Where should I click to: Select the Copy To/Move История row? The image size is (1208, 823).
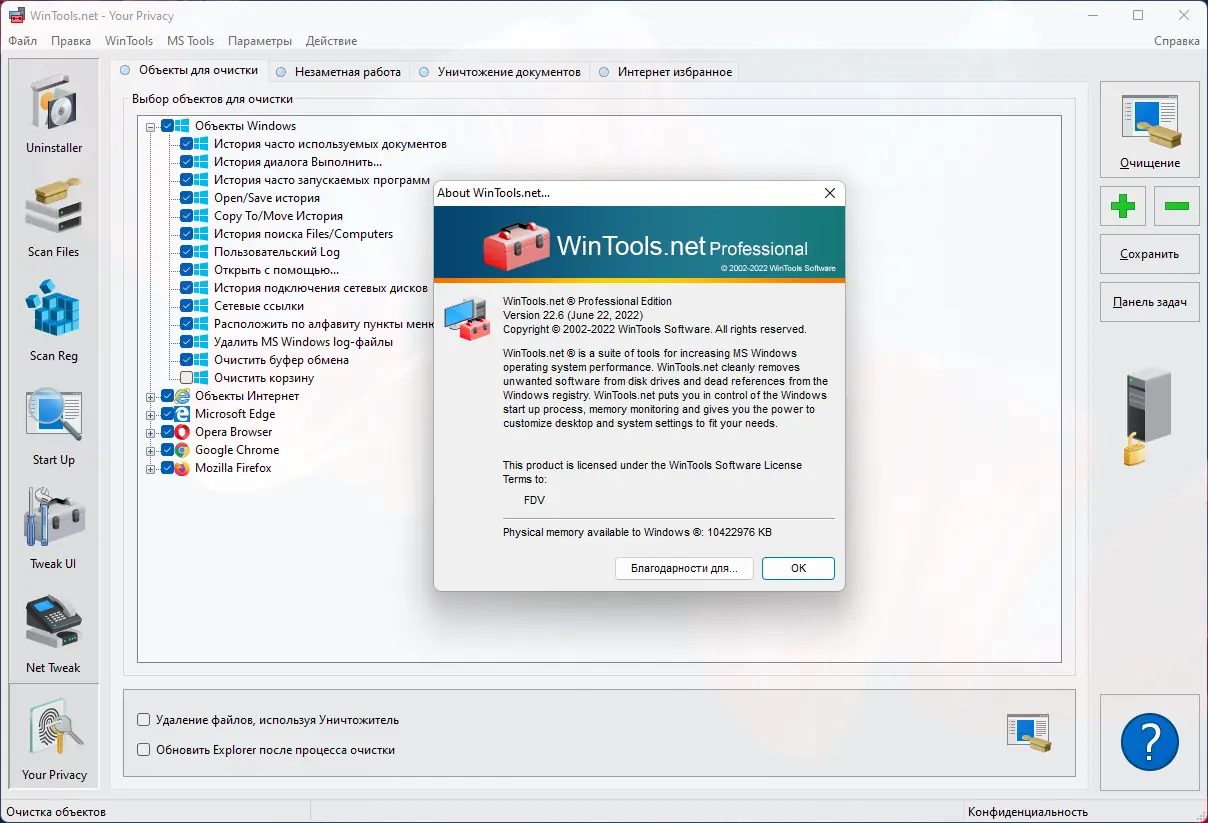click(x=278, y=216)
